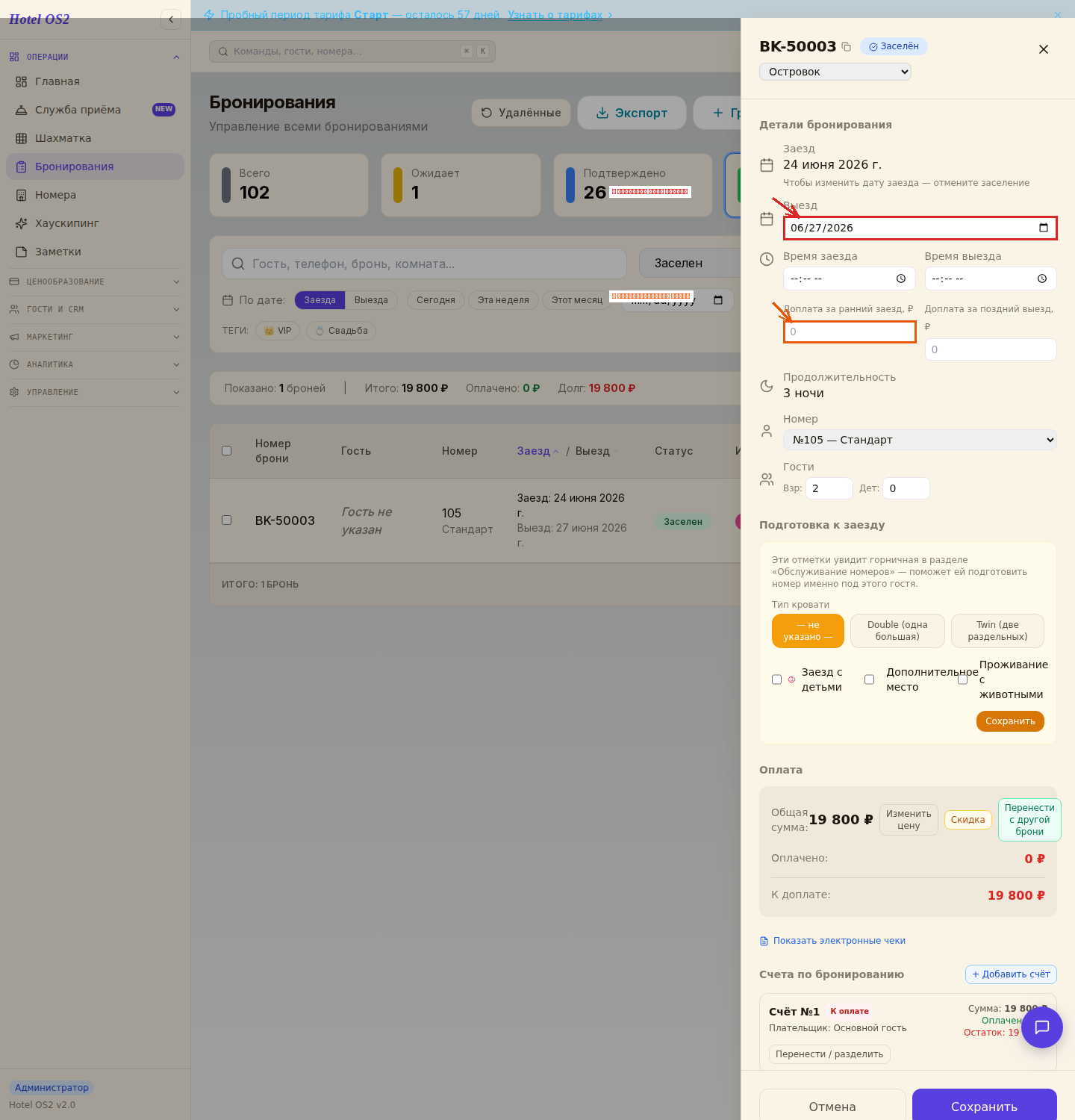The height and width of the screenshot is (1120, 1075).
Task: Click the Ожидает 1 stat card
Action: click(461, 185)
